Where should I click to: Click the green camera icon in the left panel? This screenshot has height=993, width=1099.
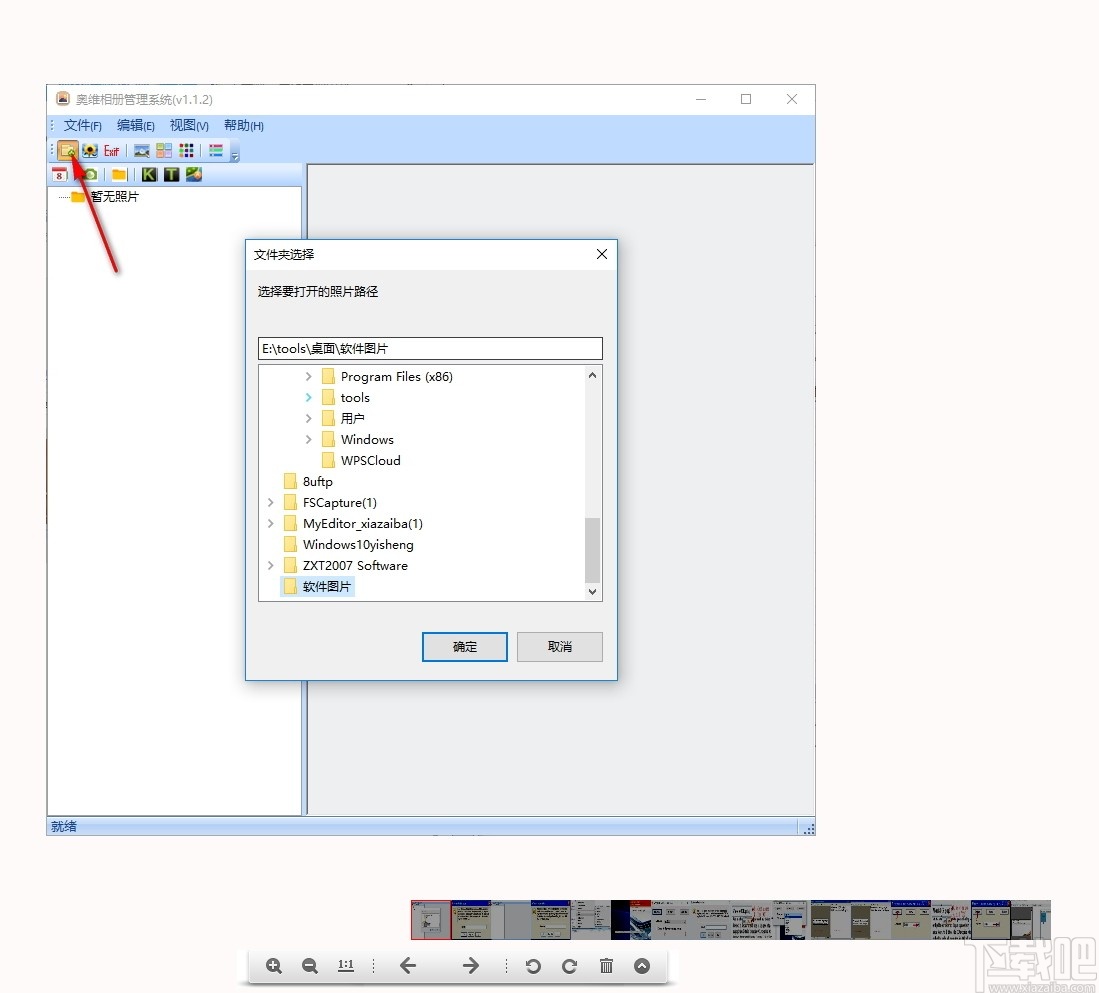[89, 174]
